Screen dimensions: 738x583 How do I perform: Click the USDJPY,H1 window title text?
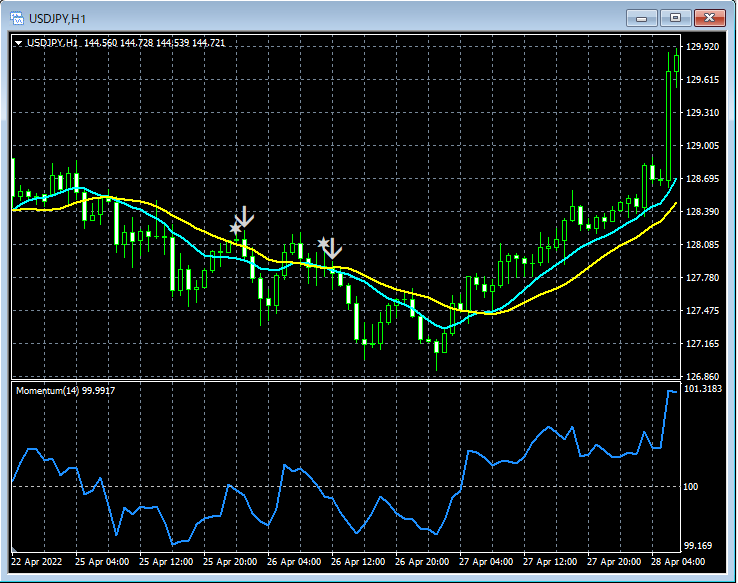click(x=57, y=19)
